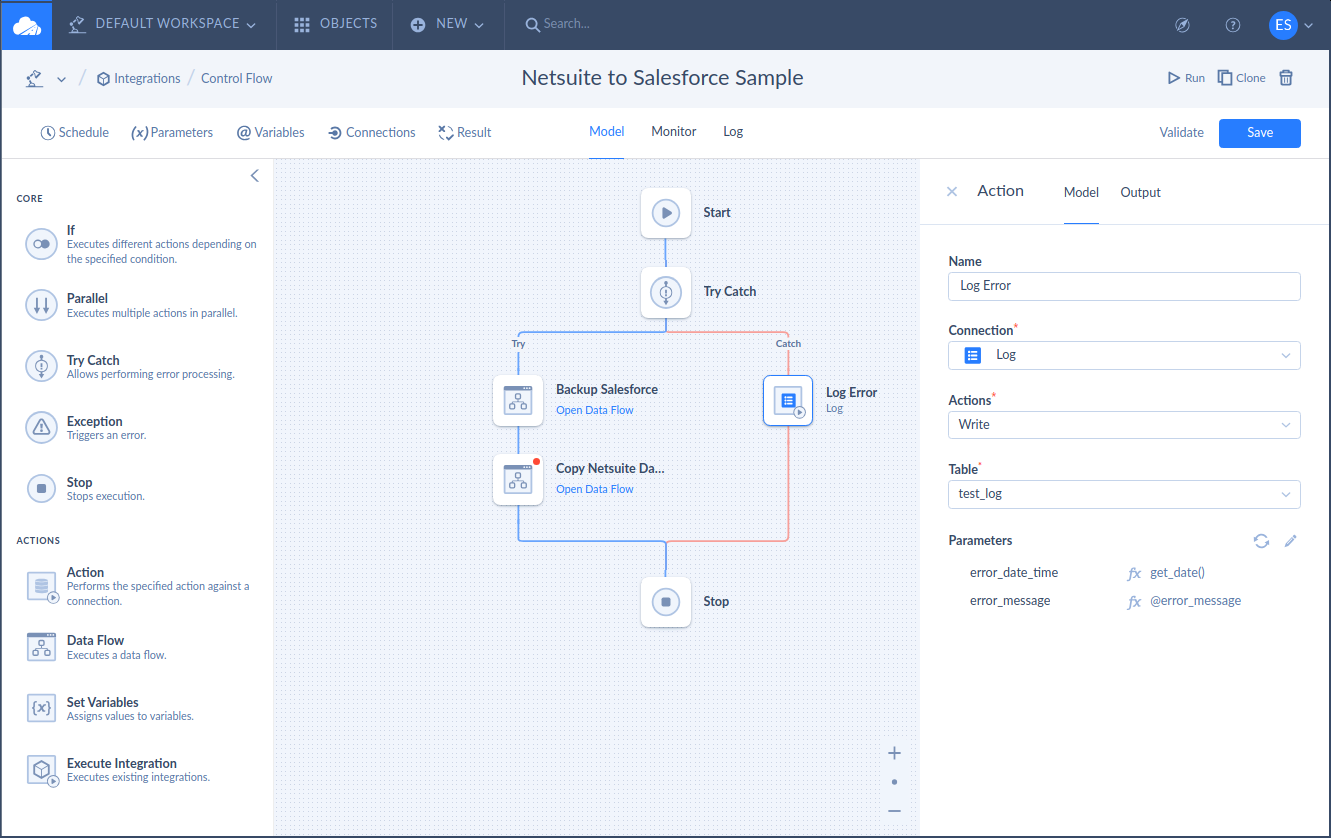Viewport: 1331px width, 838px height.
Task: Click the @error_message expression value
Action: point(1195,601)
